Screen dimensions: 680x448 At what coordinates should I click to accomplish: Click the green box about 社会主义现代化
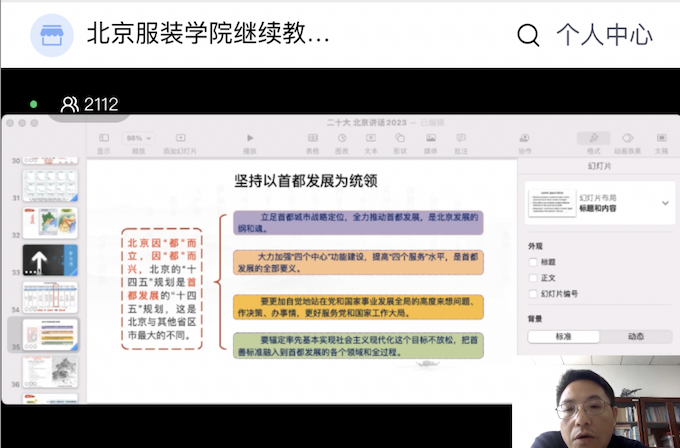358,346
